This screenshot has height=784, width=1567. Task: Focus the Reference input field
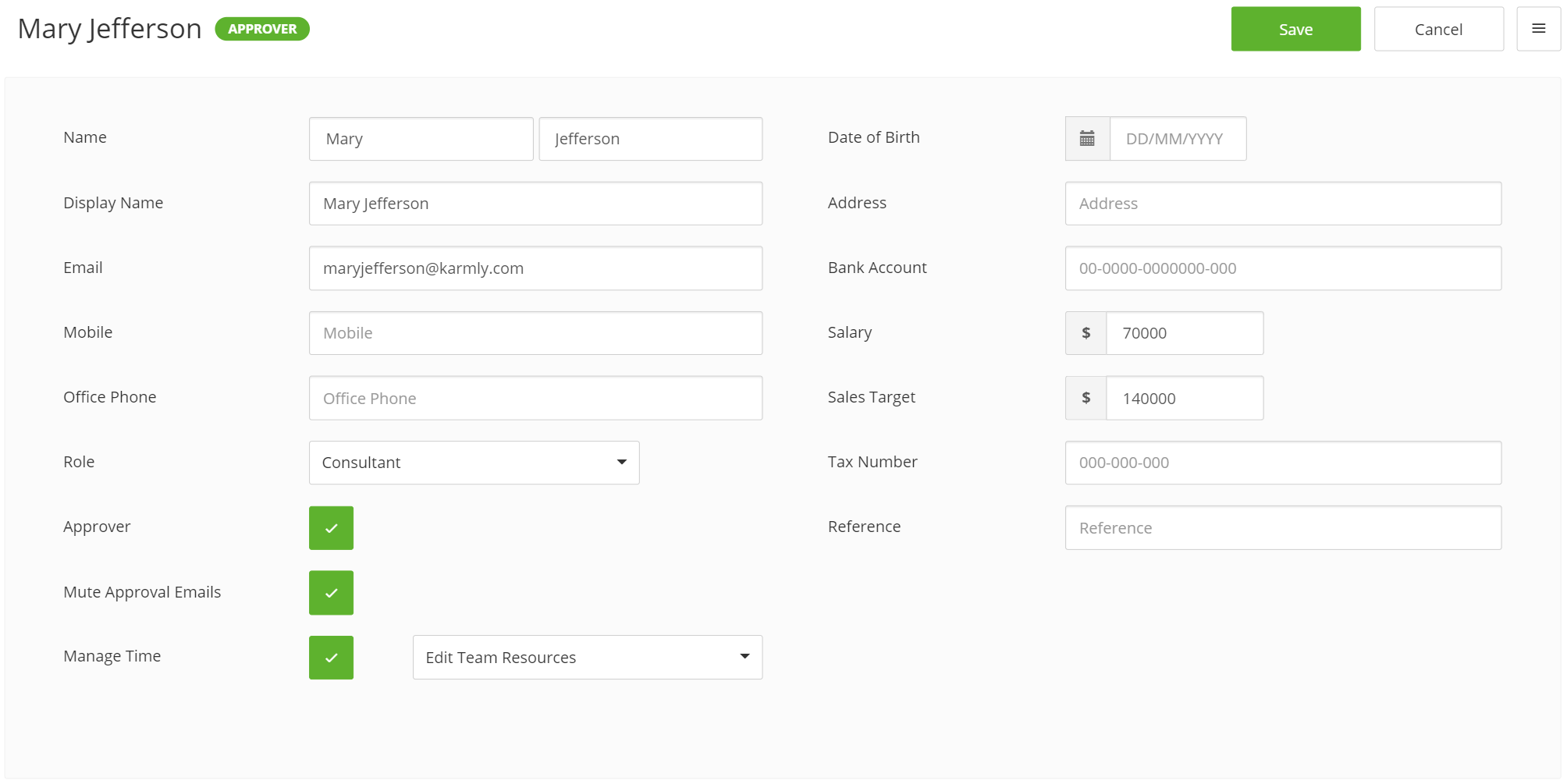click(x=1283, y=528)
